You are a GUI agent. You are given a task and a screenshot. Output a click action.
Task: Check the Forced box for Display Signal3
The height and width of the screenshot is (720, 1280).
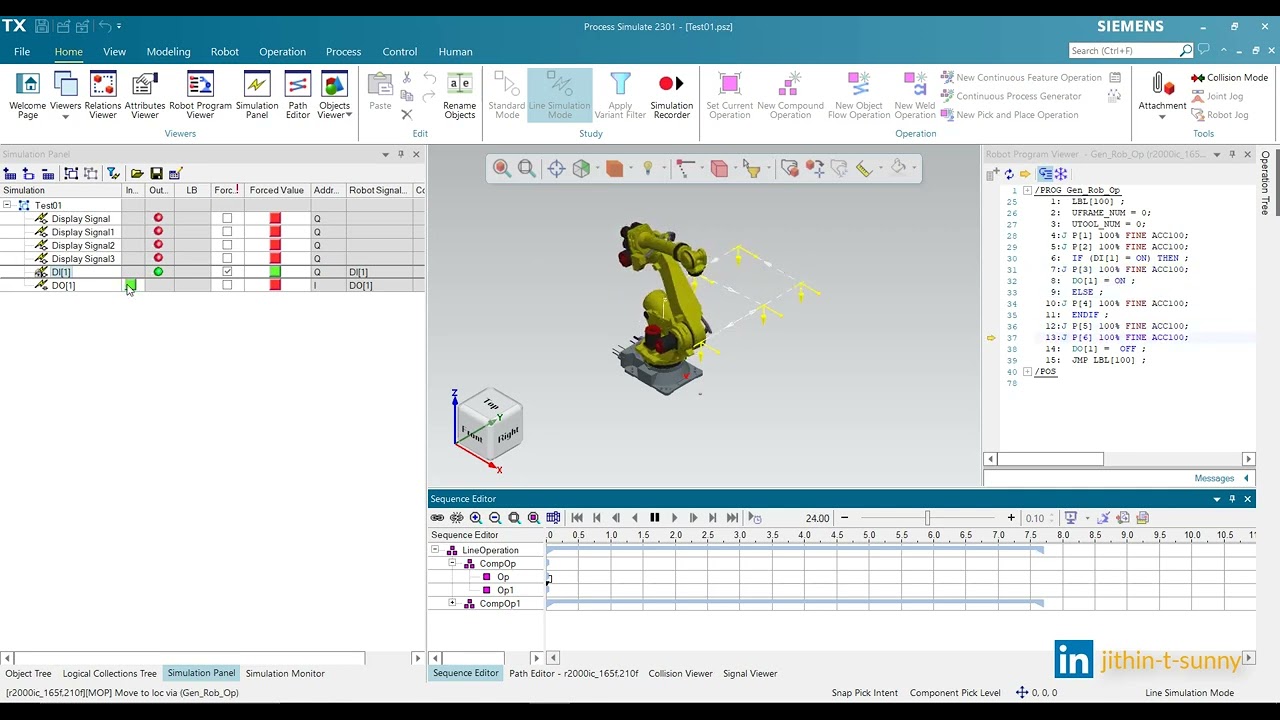(227, 258)
